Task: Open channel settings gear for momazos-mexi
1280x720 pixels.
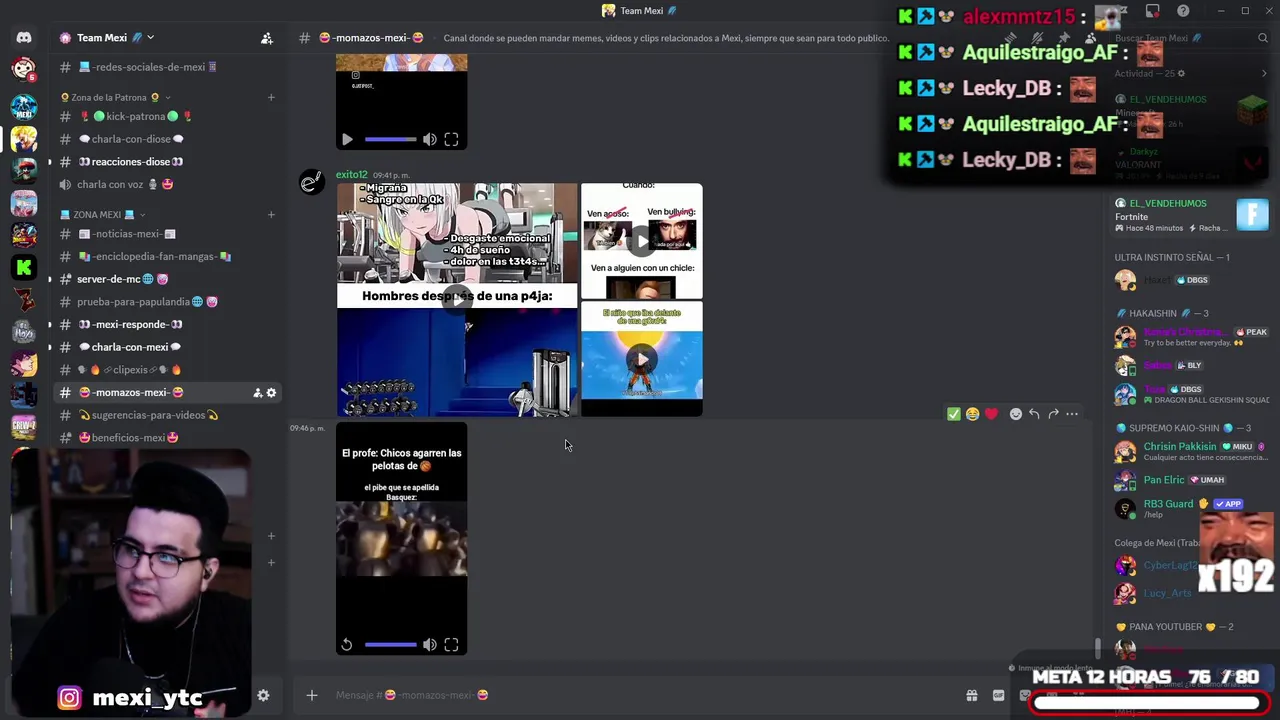Action: (x=271, y=393)
